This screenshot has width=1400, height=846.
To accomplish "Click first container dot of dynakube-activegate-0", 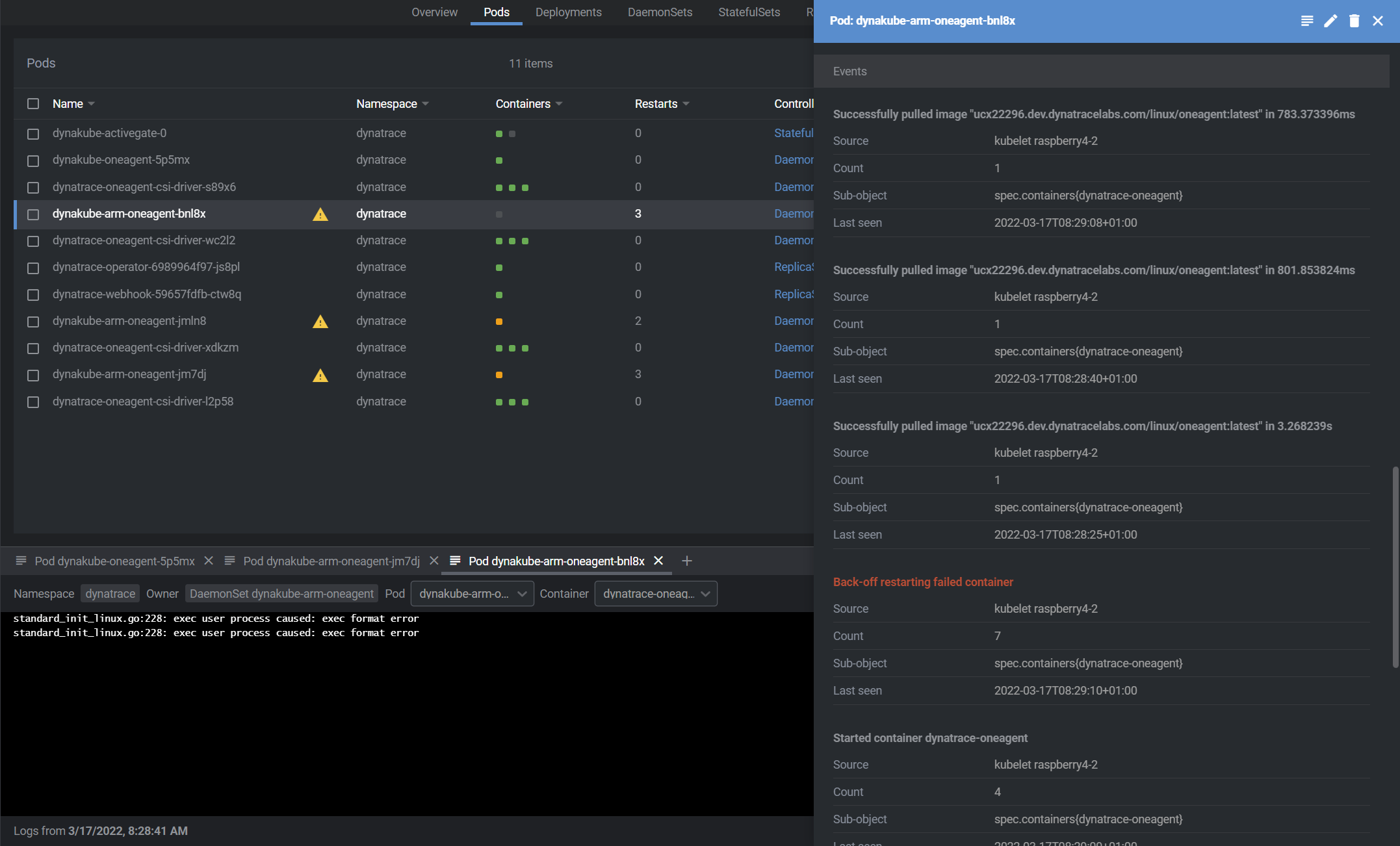I will point(499,133).
